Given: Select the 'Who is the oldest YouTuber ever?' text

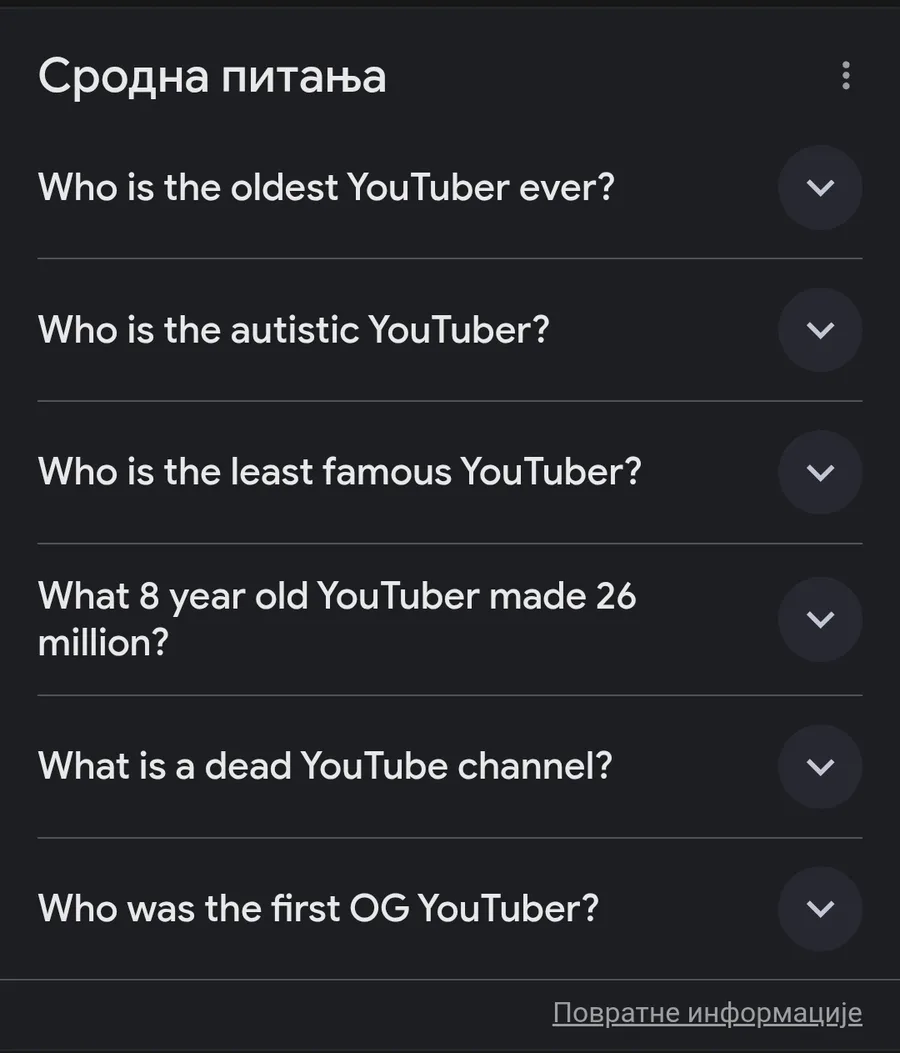Looking at the screenshot, I should tap(326, 188).
